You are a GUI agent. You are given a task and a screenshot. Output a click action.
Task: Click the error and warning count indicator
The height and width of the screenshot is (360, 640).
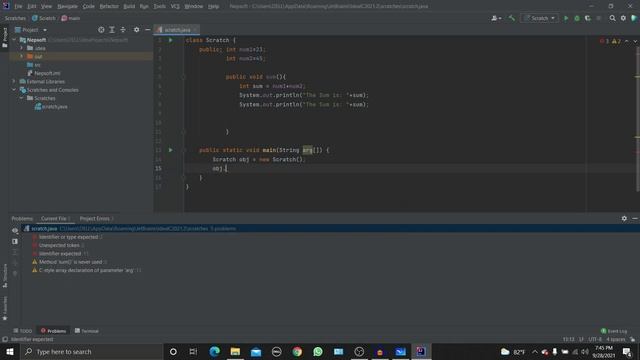[x=610, y=41]
